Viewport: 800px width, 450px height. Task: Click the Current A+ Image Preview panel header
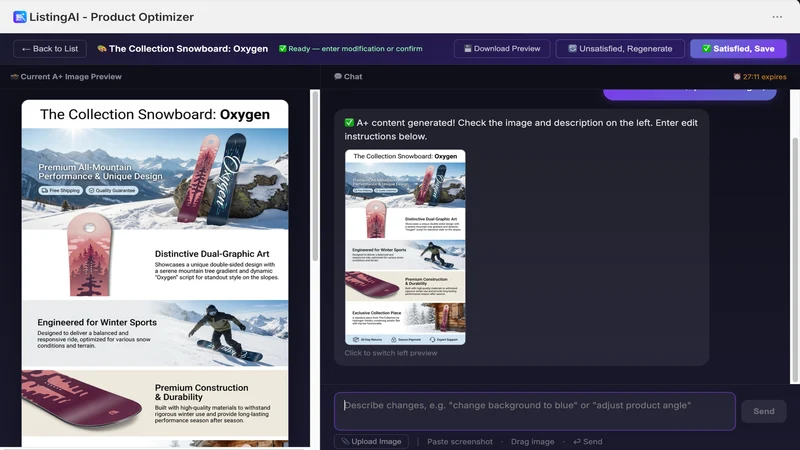point(71,77)
